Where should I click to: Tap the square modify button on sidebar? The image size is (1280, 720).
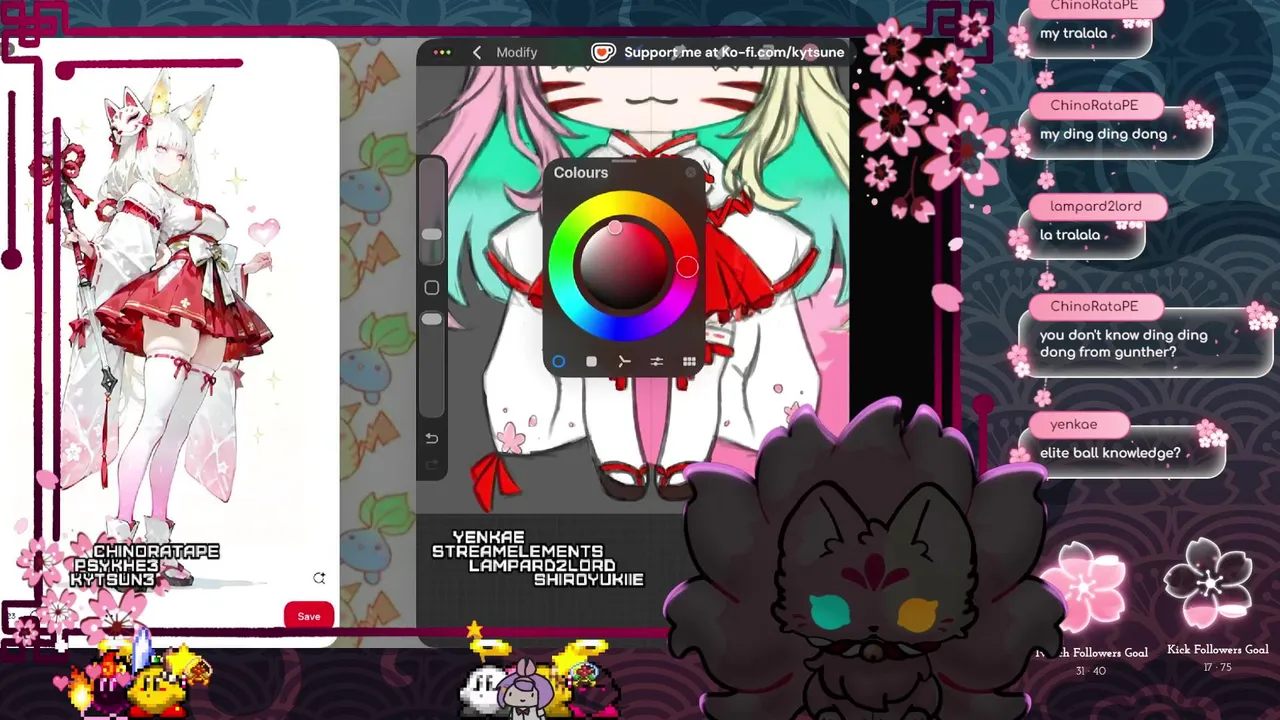coord(431,288)
